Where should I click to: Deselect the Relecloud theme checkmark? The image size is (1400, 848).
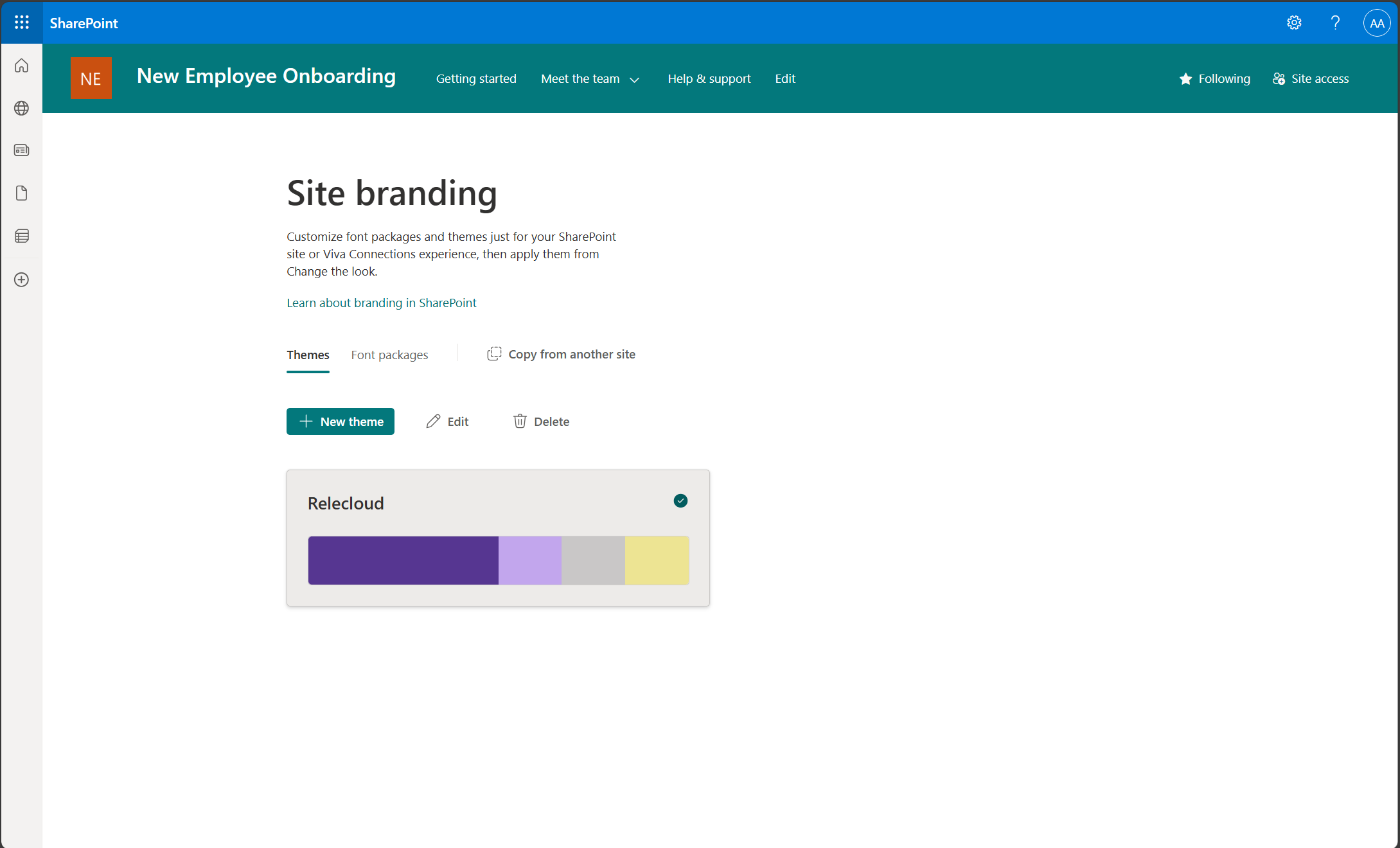pyautogui.click(x=680, y=500)
